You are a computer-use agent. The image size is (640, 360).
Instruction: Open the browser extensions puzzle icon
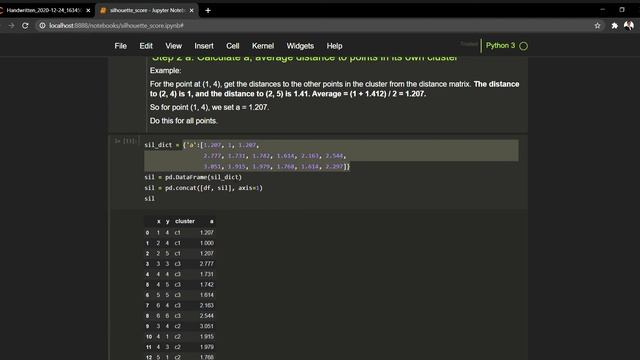615,25
